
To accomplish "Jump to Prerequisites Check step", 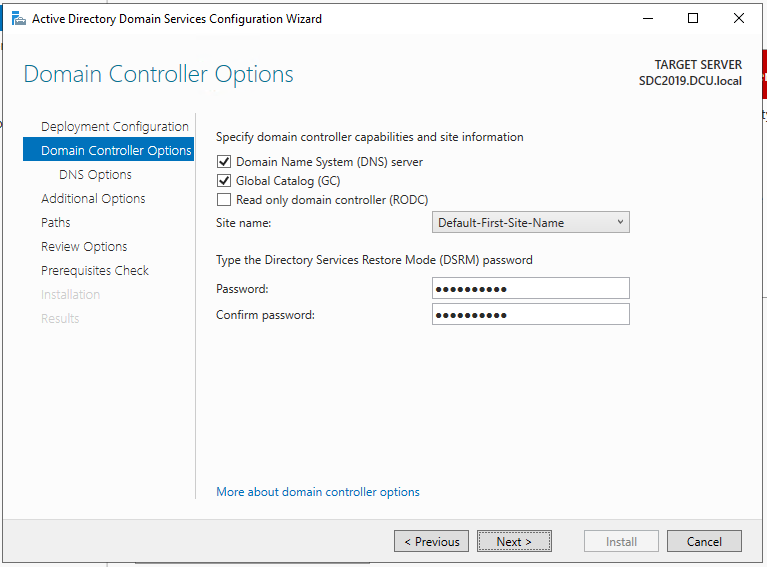I will point(95,271).
